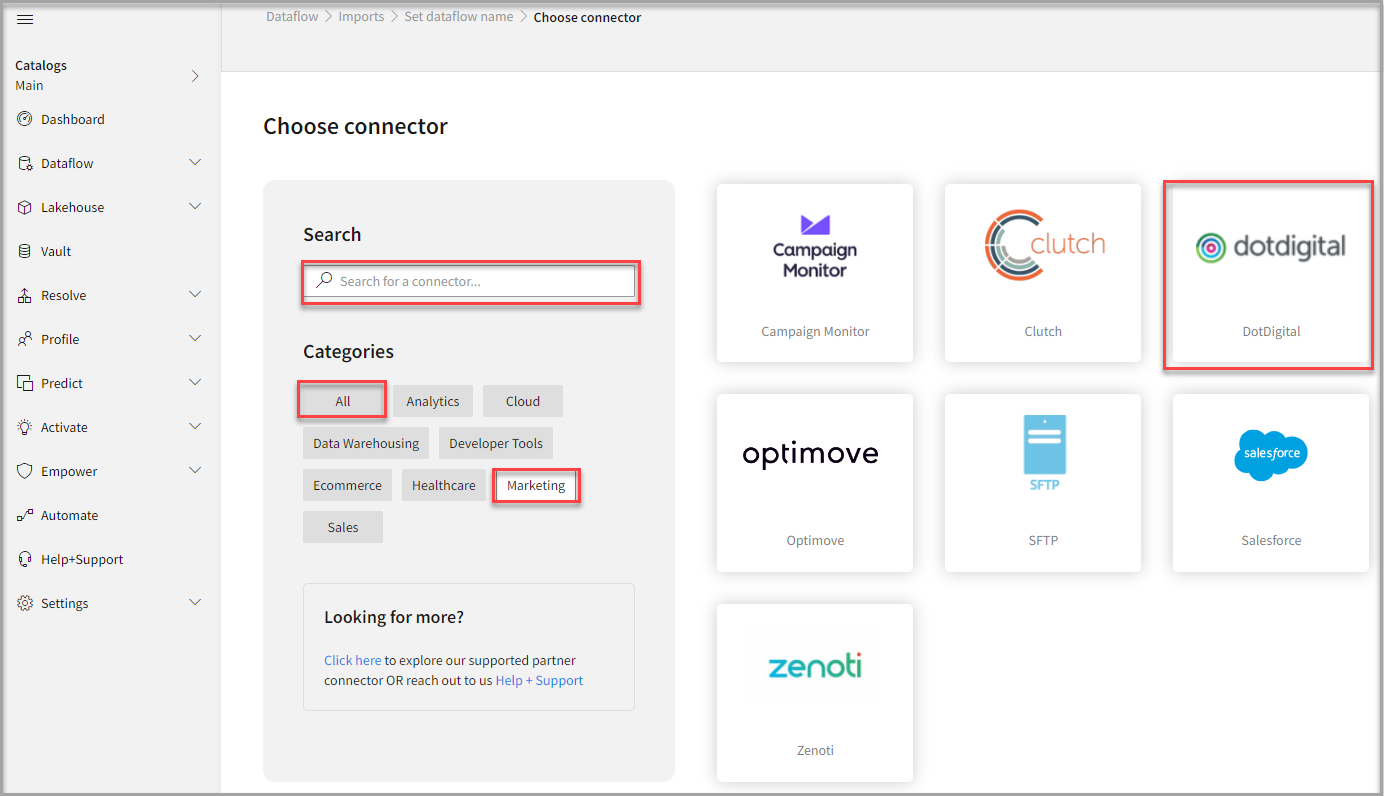Click the 'SFTP' card caption below the icon
This screenshot has width=1384, height=796.
1043,540
